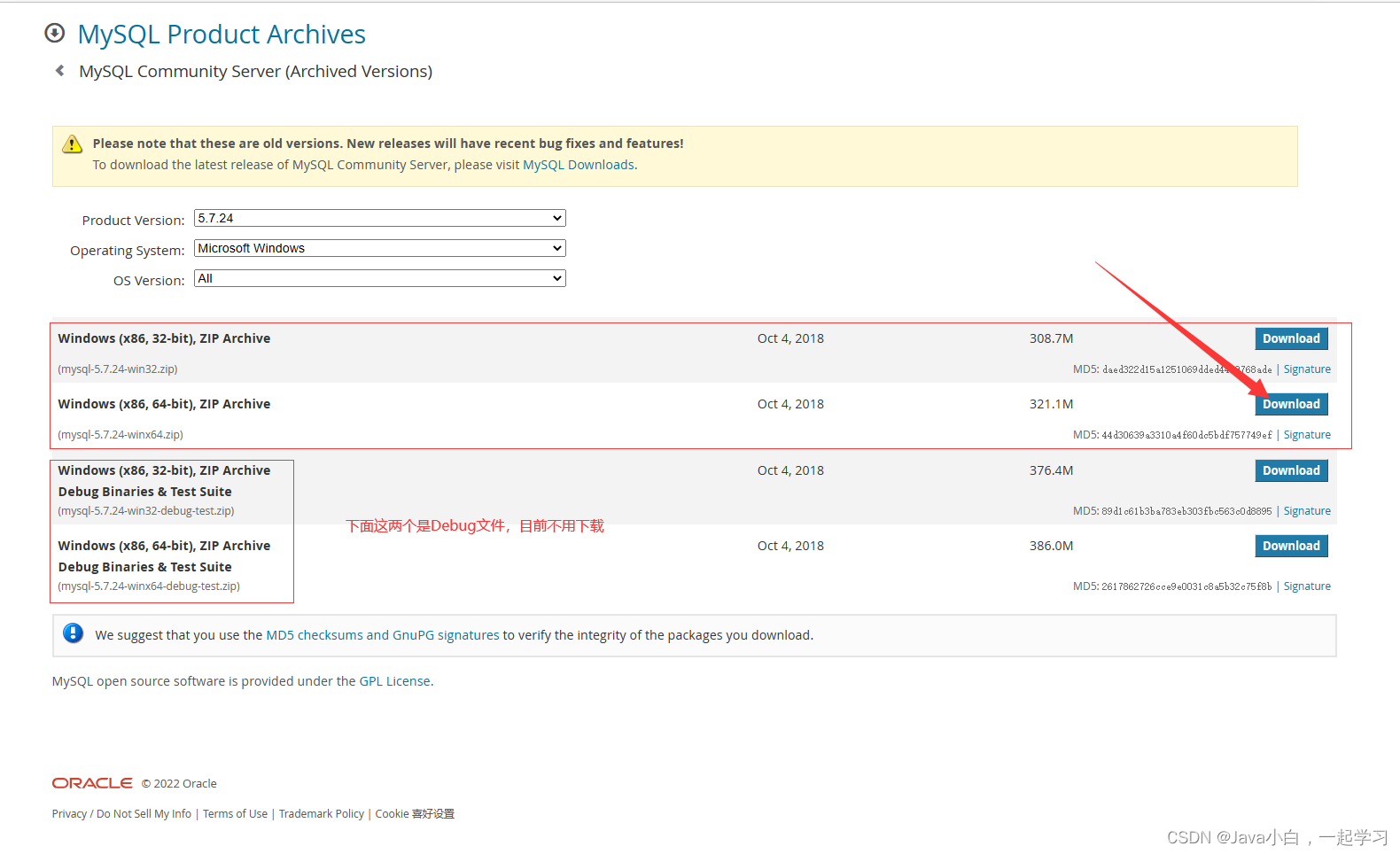Open the Product Version 5.7.24 dropdown
The height and width of the screenshot is (854, 1400).
[x=380, y=218]
